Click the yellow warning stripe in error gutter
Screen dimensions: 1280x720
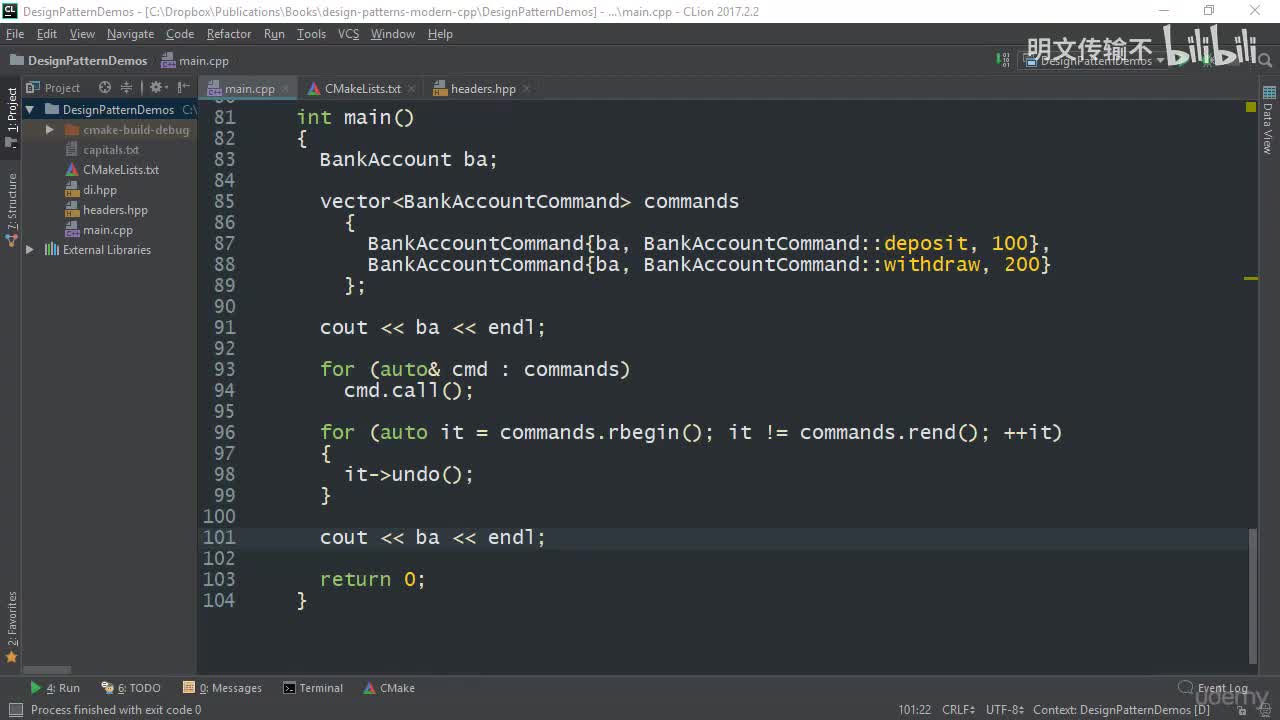pos(1251,279)
